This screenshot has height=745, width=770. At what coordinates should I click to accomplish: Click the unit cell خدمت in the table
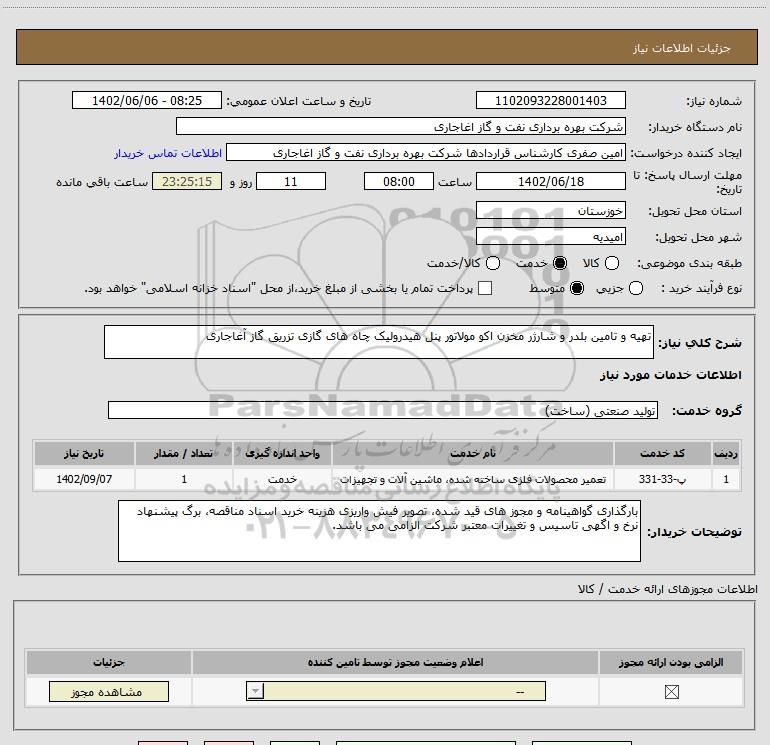tap(282, 479)
